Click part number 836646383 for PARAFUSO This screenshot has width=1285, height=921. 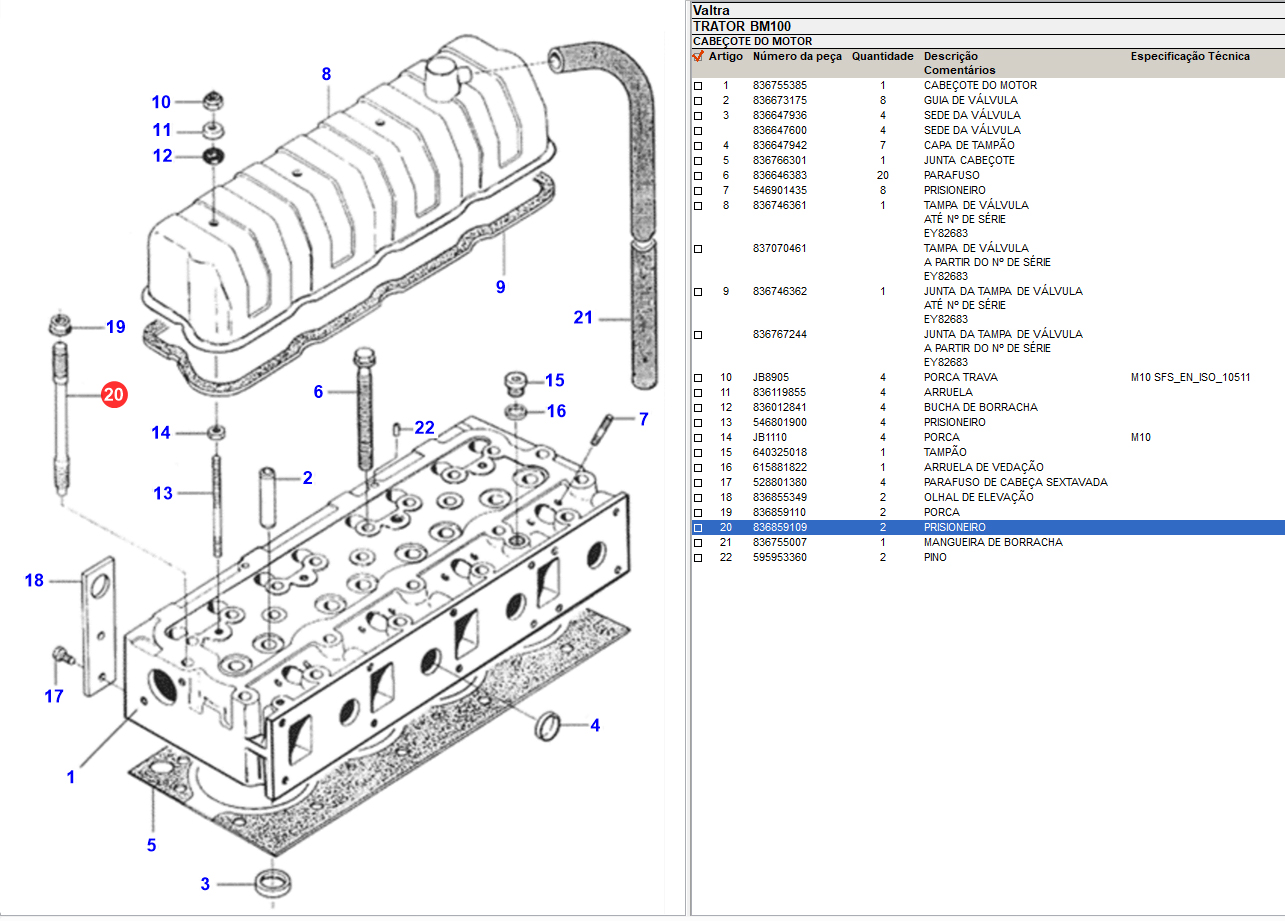[779, 176]
